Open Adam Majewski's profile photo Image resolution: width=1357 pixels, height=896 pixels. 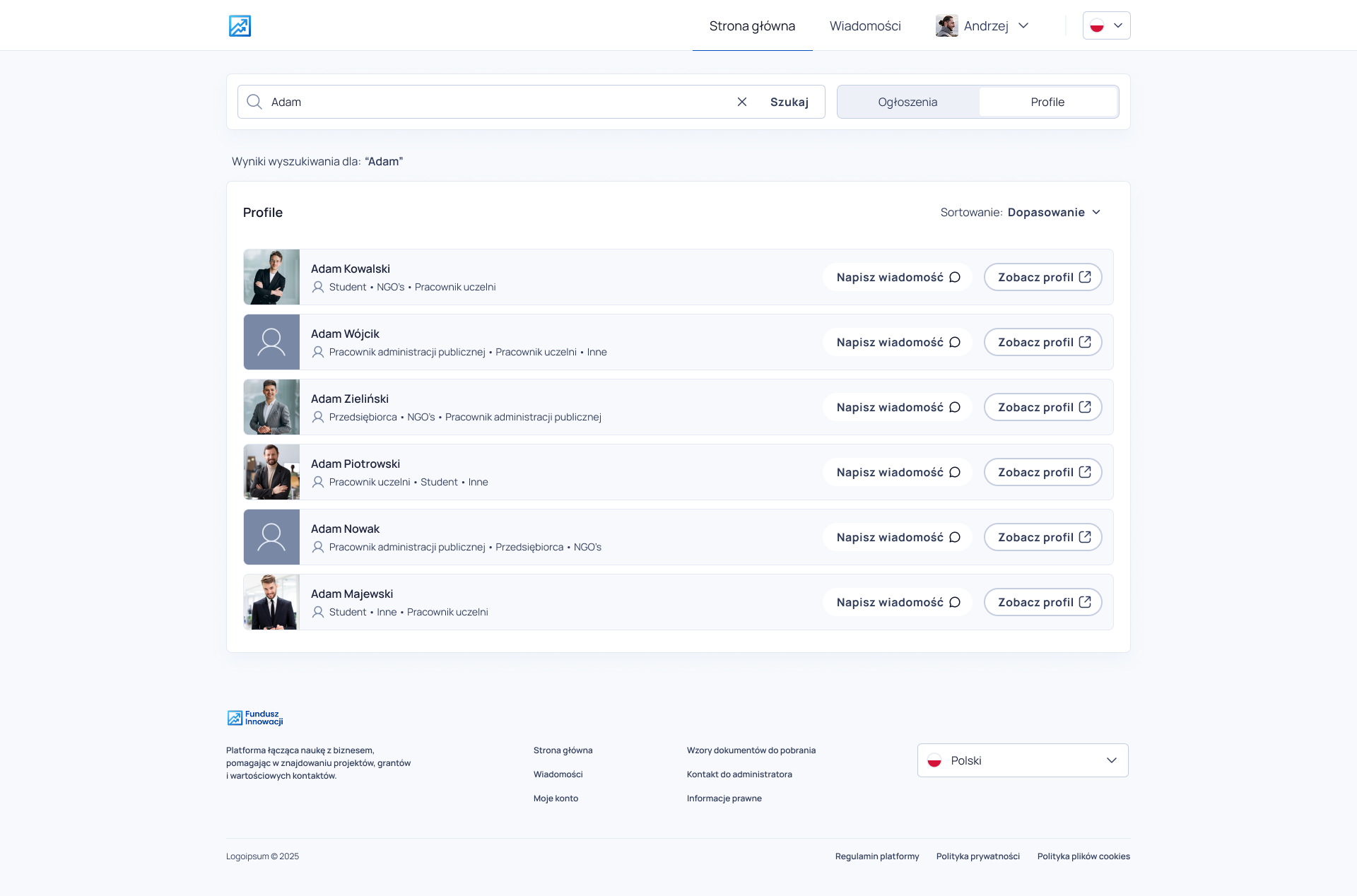[271, 602]
